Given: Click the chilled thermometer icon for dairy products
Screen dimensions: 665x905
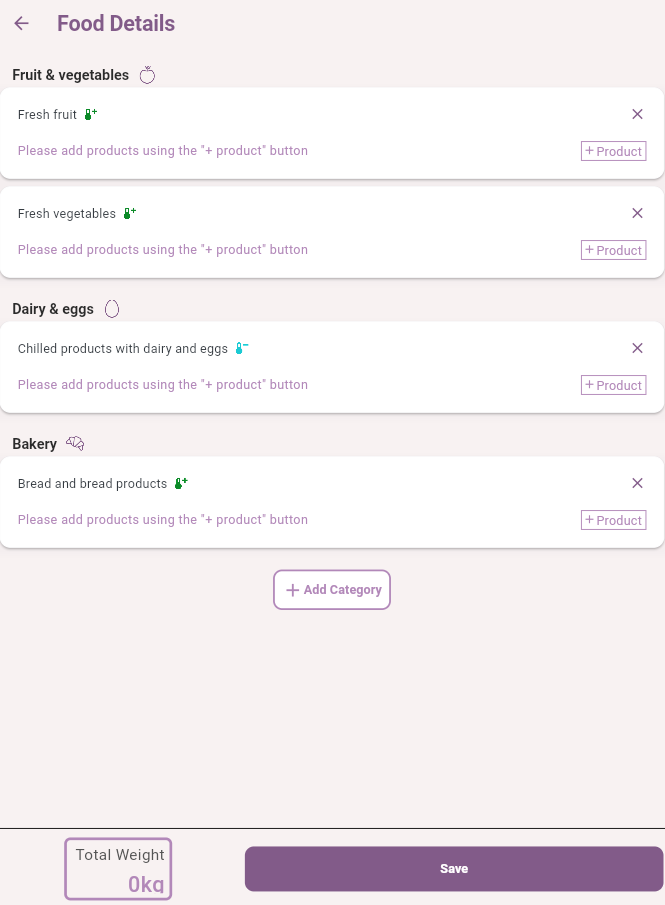Looking at the screenshot, I should coord(241,349).
